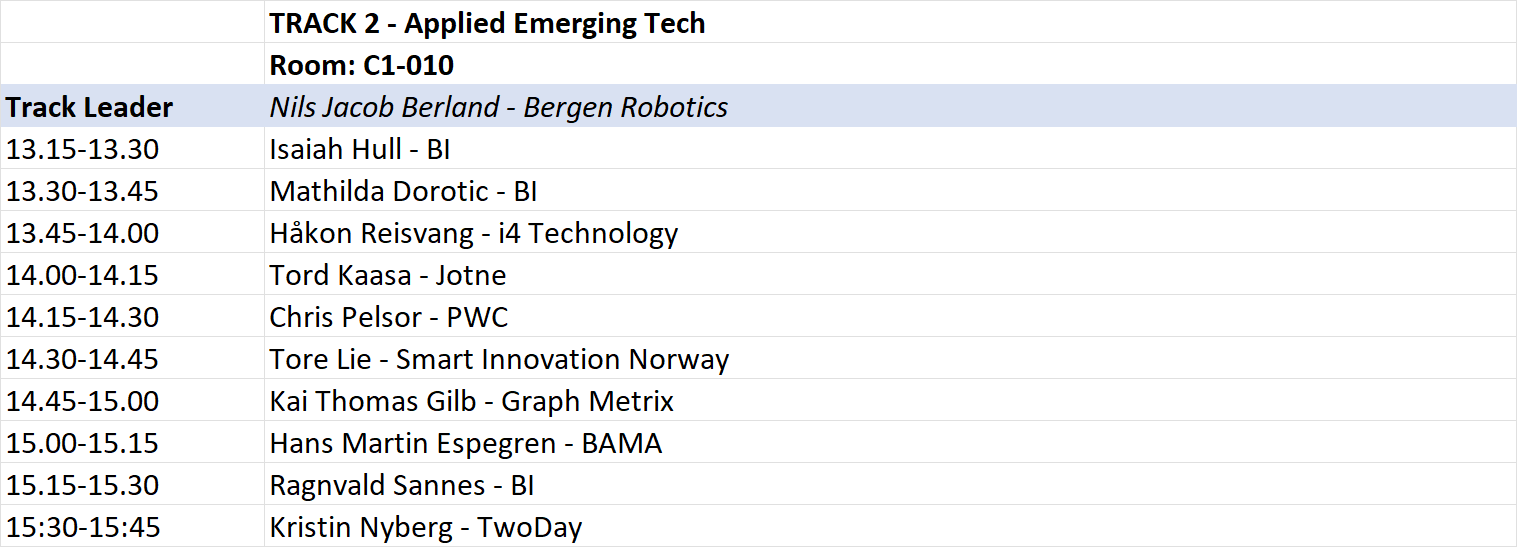This screenshot has height=547, width=1517.
Task: Click the Tord Kaasa - Jotne cell
Action: click(x=890, y=274)
